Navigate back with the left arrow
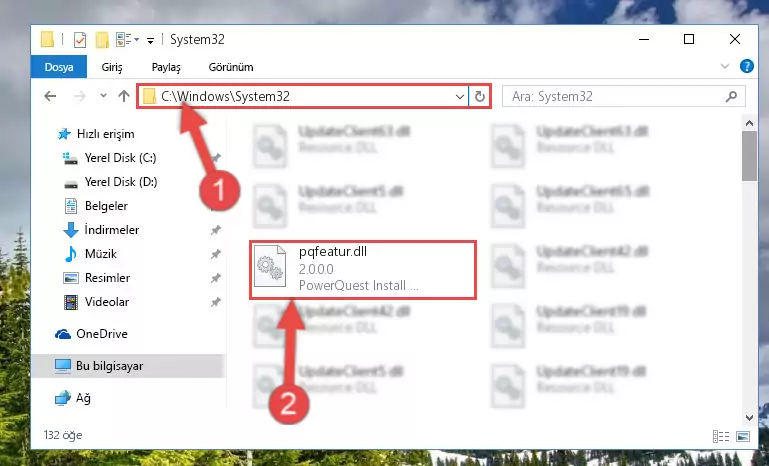Viewport: 769px width, 466px height. click(50, 96)
